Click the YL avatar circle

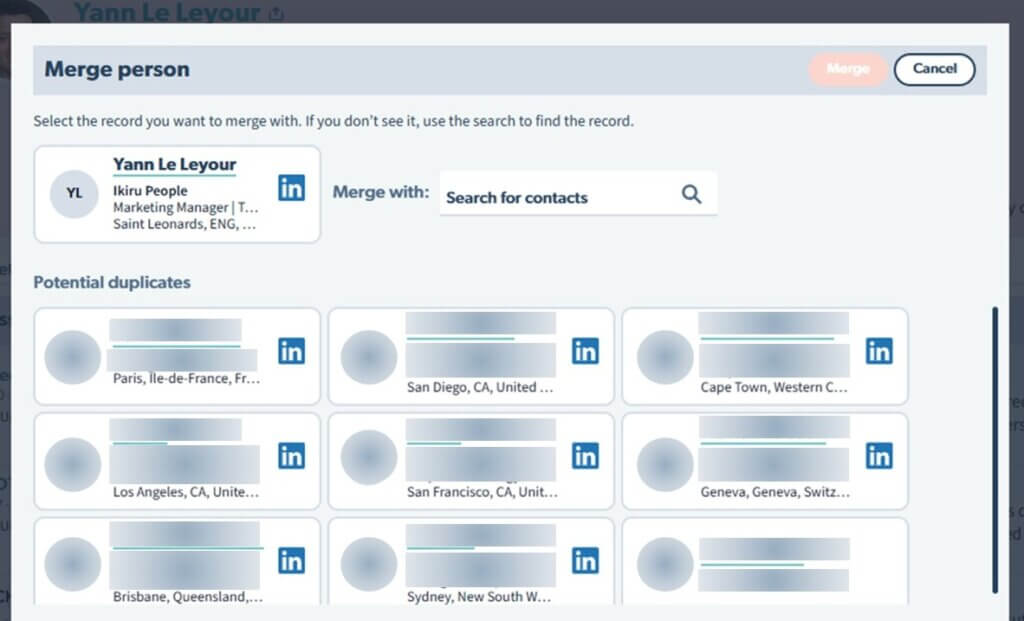[x=74, y=194]
